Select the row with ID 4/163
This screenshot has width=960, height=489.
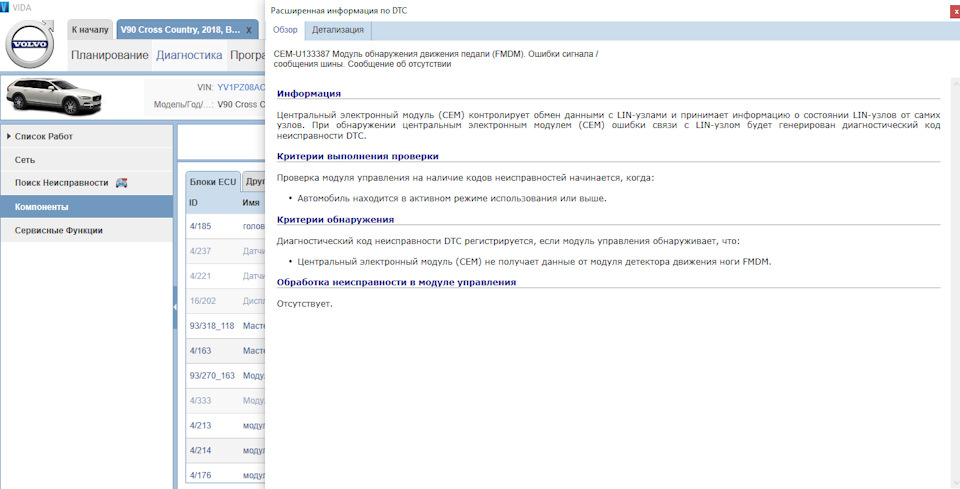[x=225, y=351]
